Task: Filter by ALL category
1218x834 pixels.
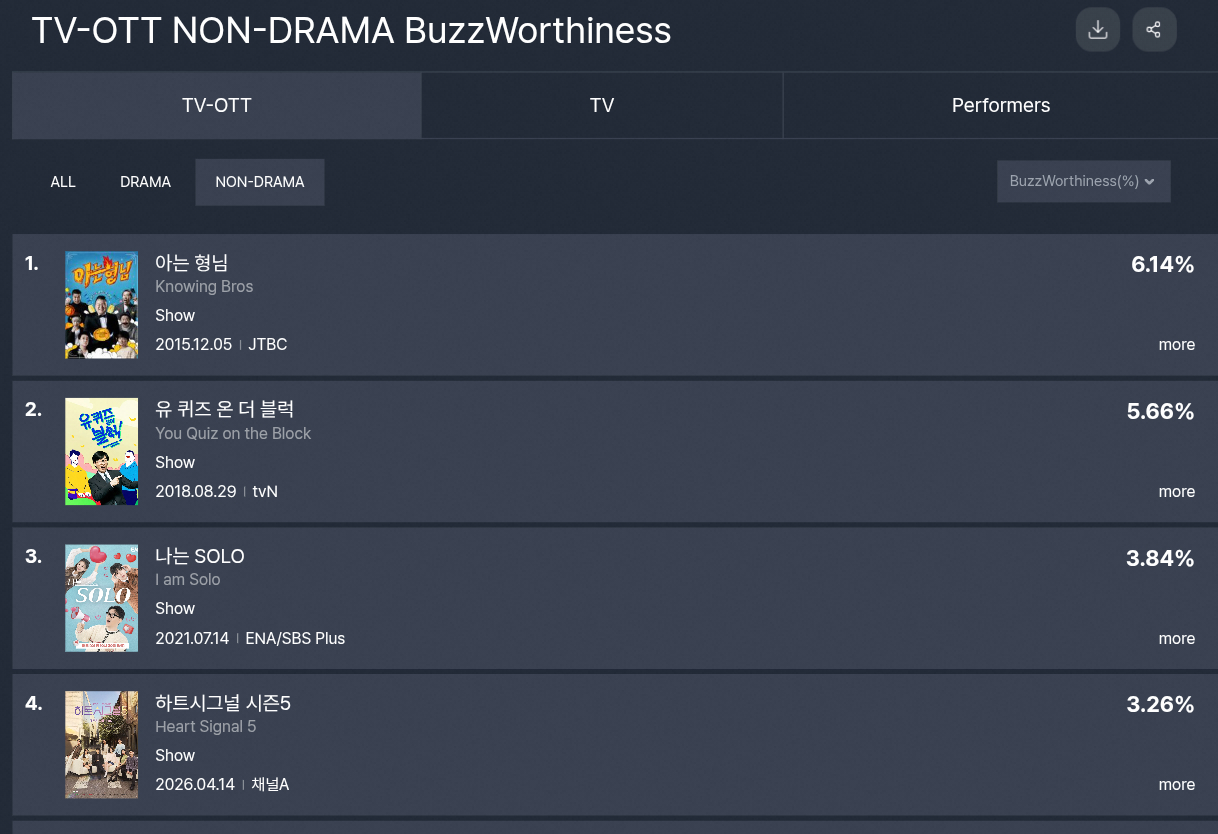Action: pos(63,182)
